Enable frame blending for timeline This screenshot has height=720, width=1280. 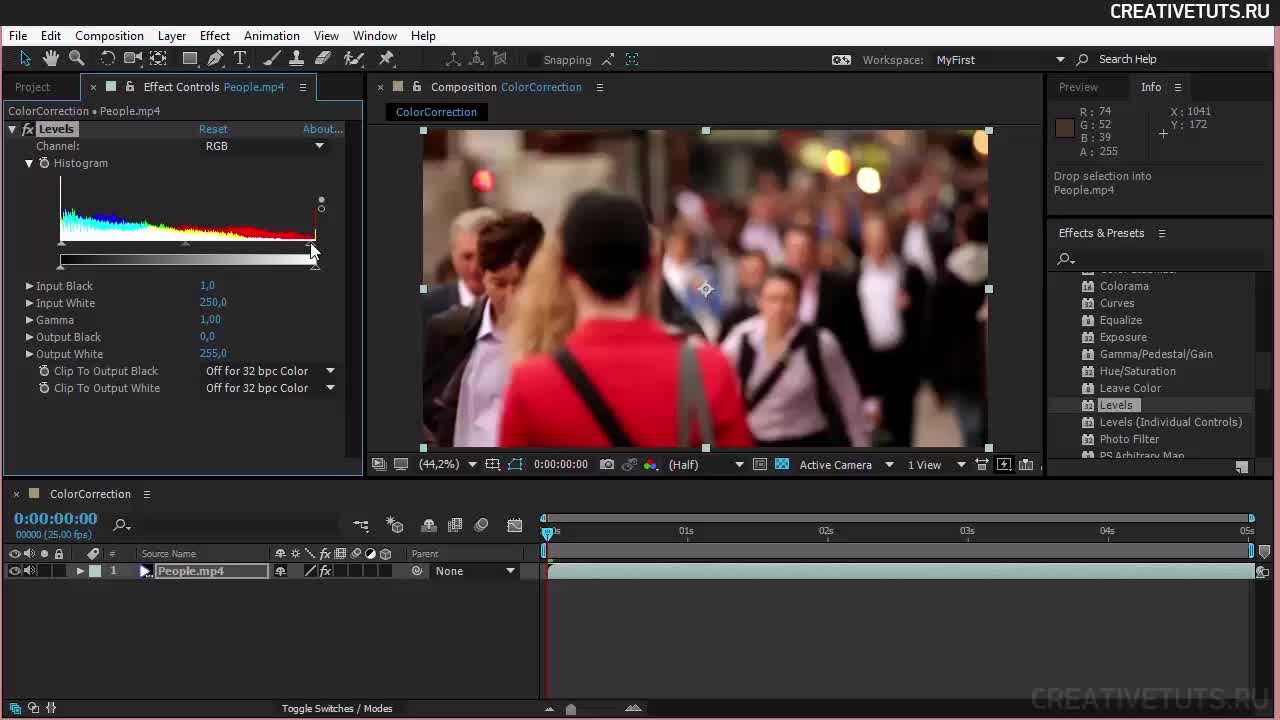pyautogui.click(x=455, y=525)
